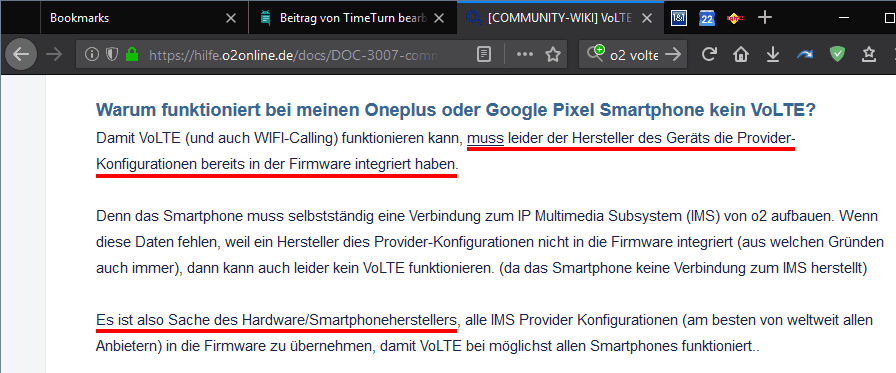Click heading Warum funktioniert bei meinen Oneplus
896x373 pixels.
pos(455,111)
